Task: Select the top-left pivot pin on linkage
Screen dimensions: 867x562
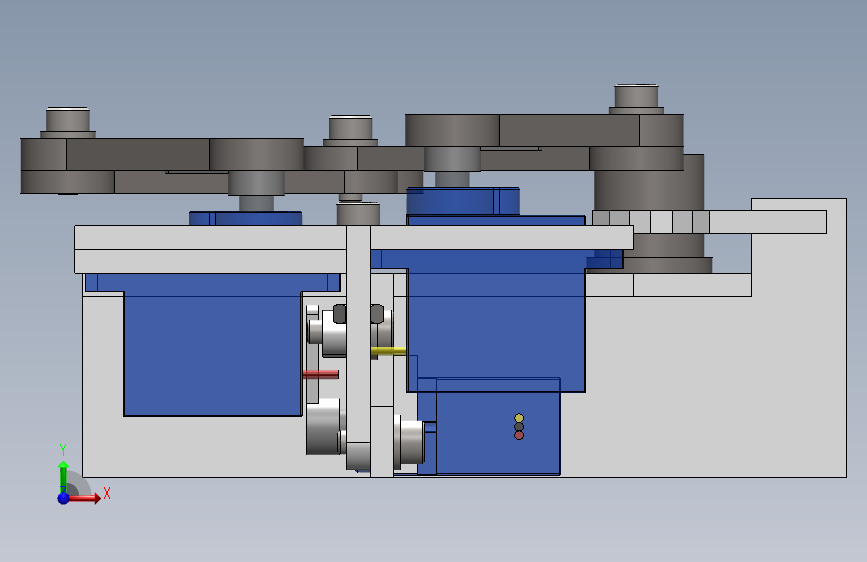Action: pos(68,123)
